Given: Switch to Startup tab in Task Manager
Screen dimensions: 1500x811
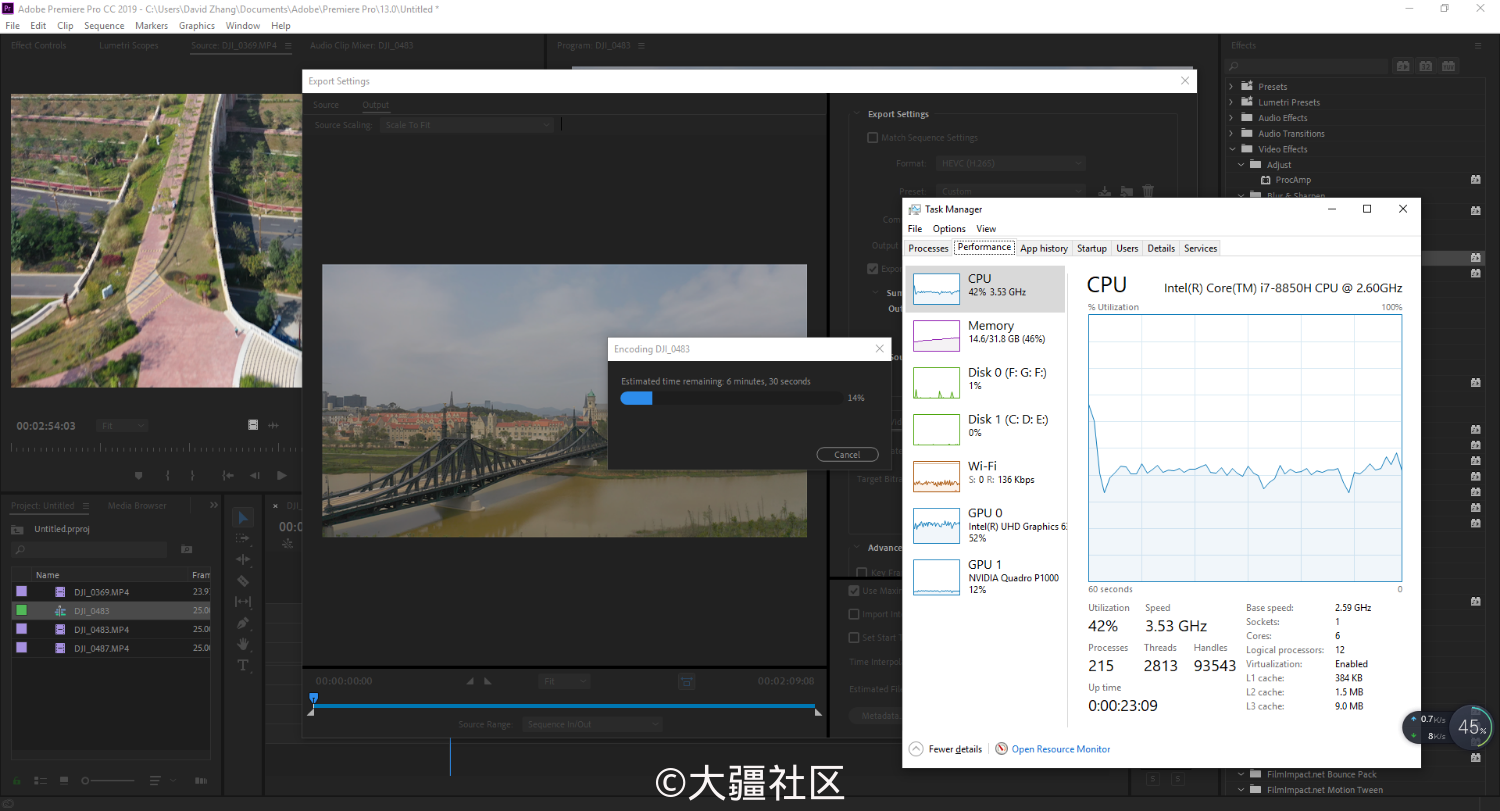Looking at the screenshot, I should (1092, 248).
